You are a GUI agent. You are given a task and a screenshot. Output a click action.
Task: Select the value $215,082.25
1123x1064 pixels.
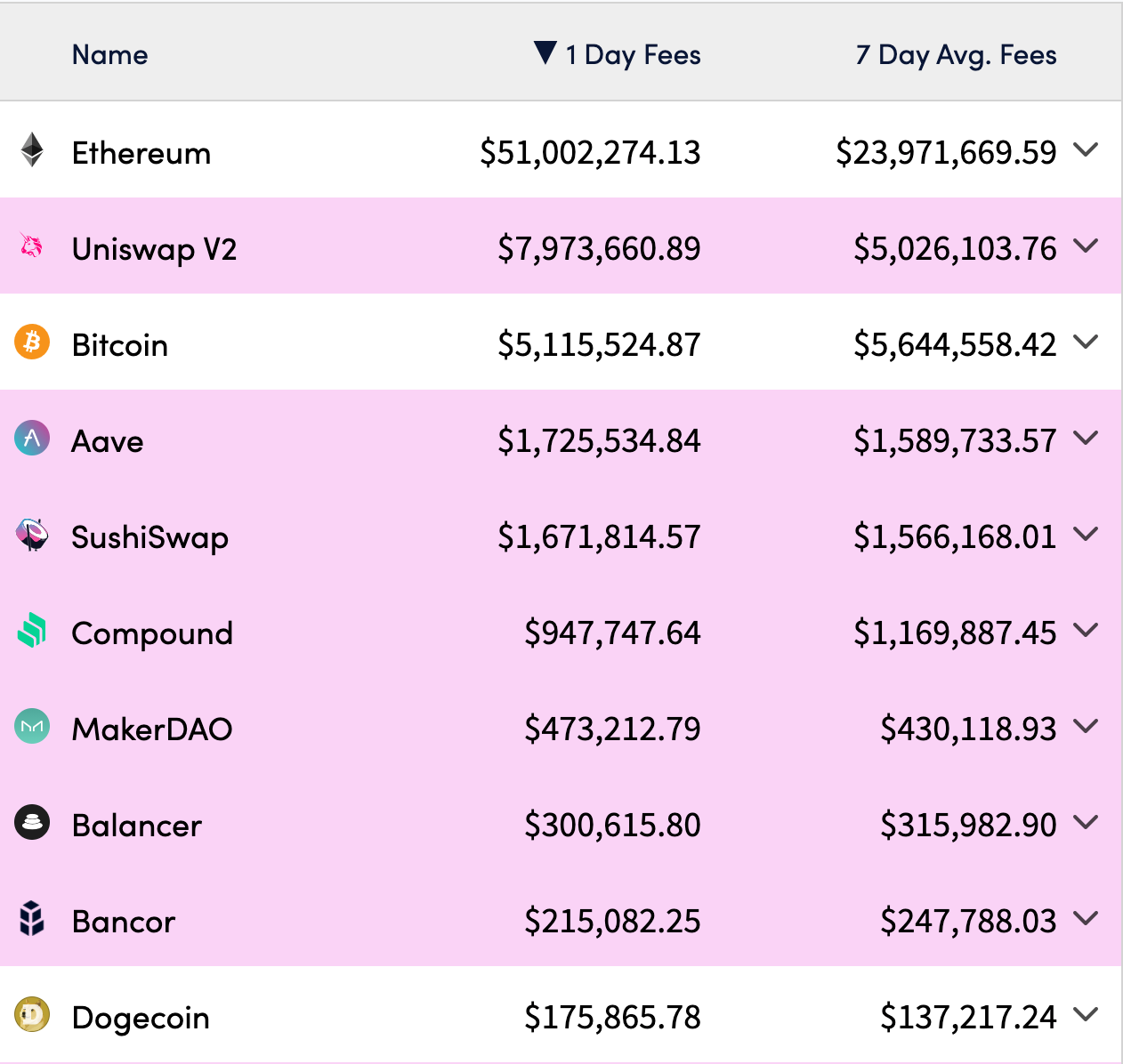coord(613,922)
